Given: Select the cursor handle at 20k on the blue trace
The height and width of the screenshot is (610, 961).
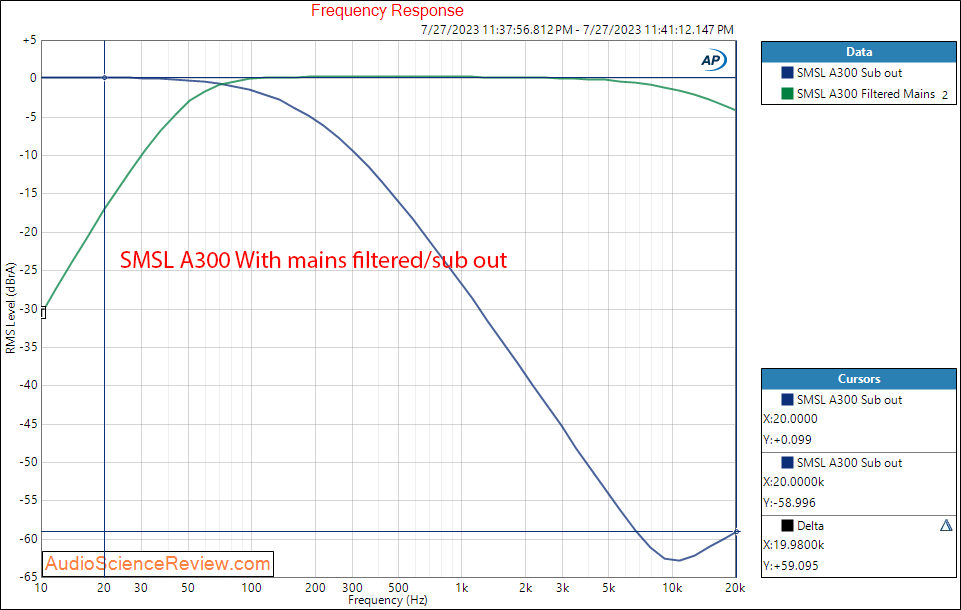Looking at the screenshot, I should [736, 532].
